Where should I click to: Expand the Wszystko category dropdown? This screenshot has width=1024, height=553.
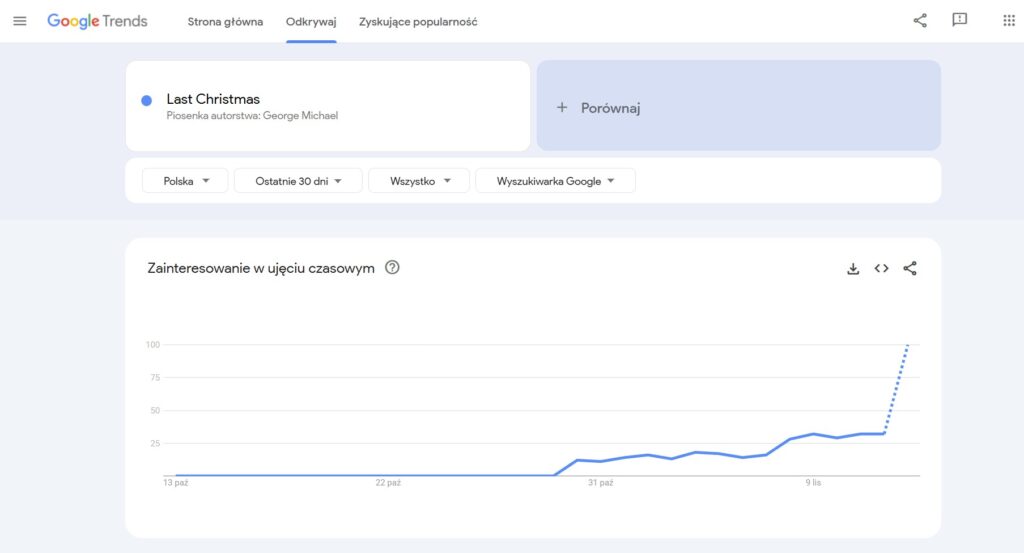[418, 181]
